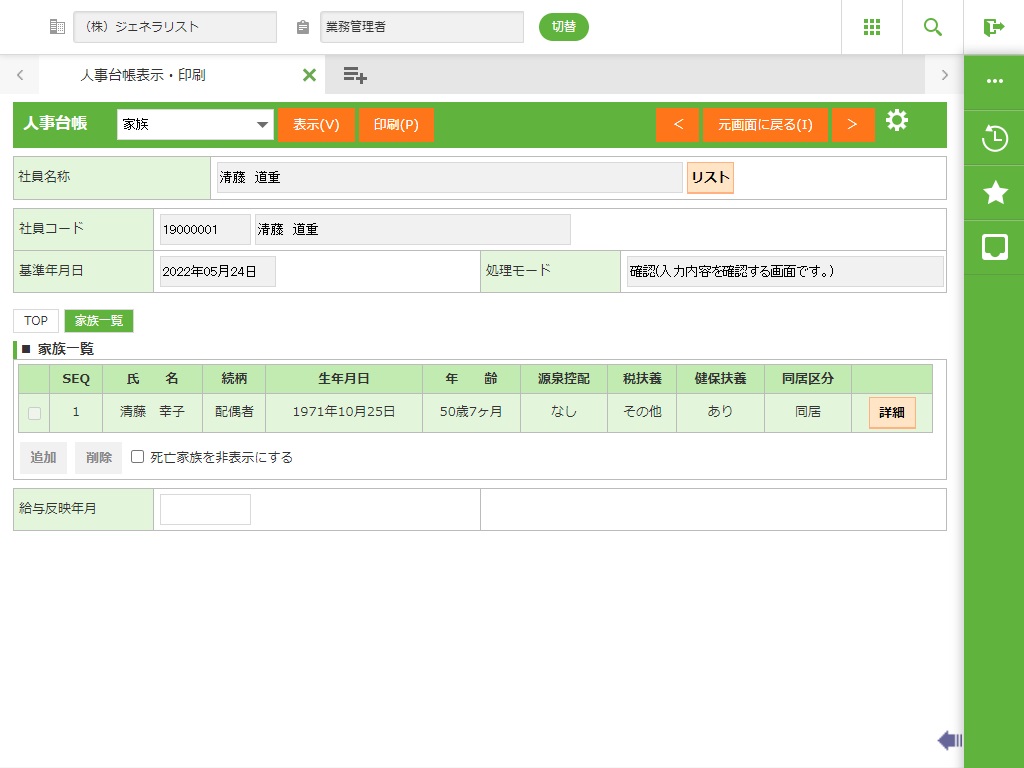The image size is (1024, 768).
Task: Click the 給与反映年月 input field
Action: click(205, 509)
